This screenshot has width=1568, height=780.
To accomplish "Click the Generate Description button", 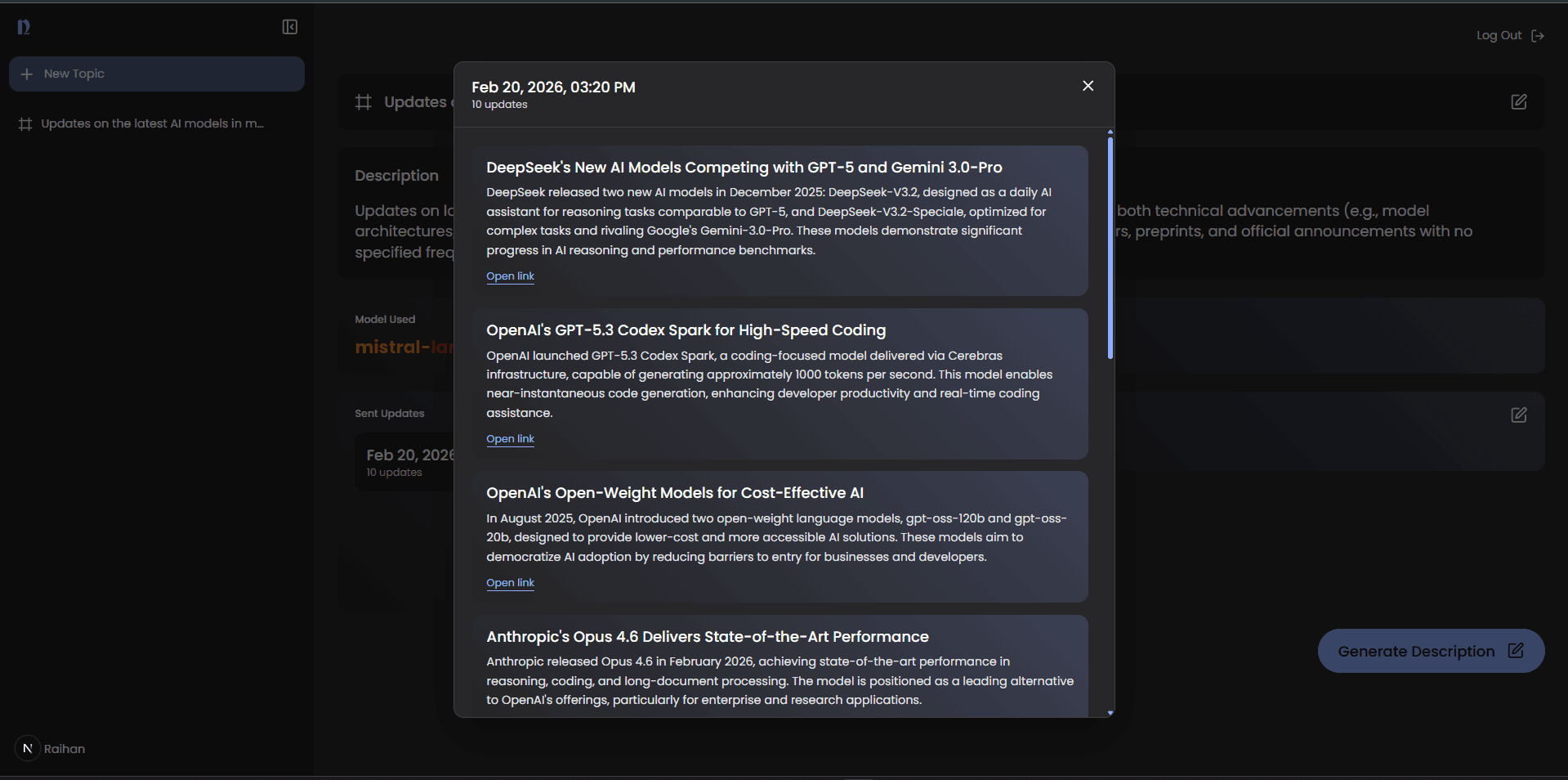I will pyautogui.click(x=1430, y=651).
